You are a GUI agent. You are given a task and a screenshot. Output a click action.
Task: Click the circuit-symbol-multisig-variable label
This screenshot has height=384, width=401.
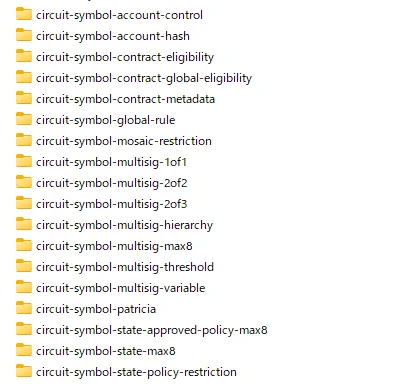tap(121, 288)
